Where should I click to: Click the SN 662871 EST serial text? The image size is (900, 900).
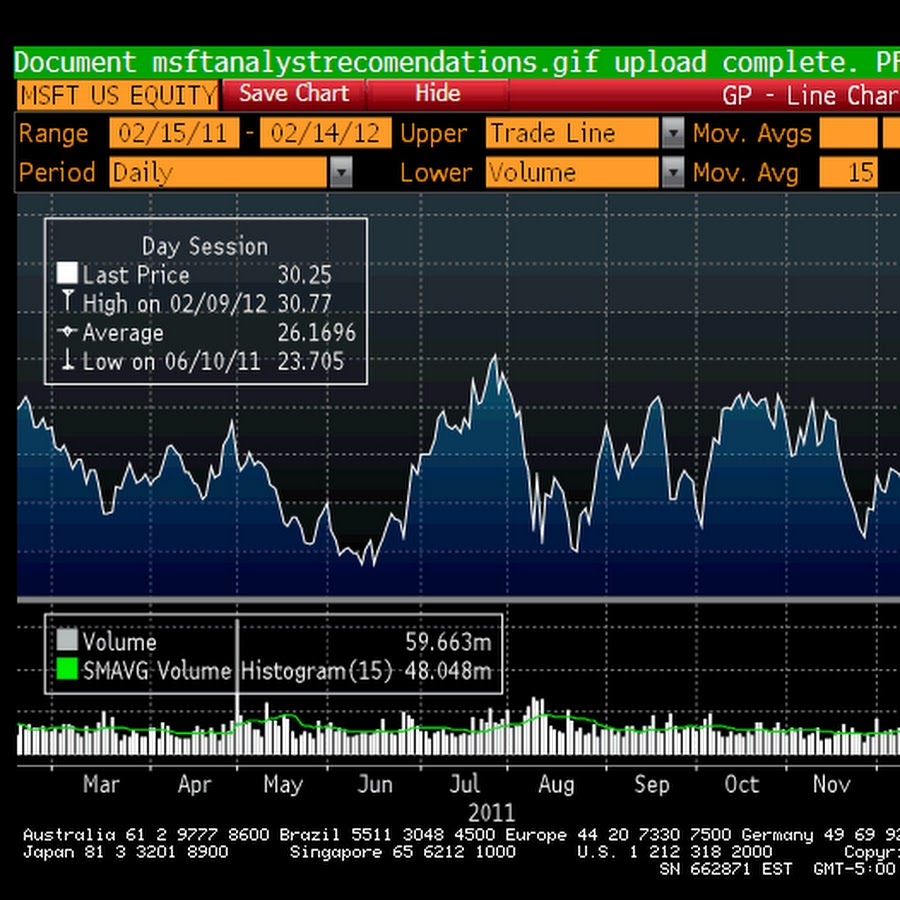[x=726, y=869]
